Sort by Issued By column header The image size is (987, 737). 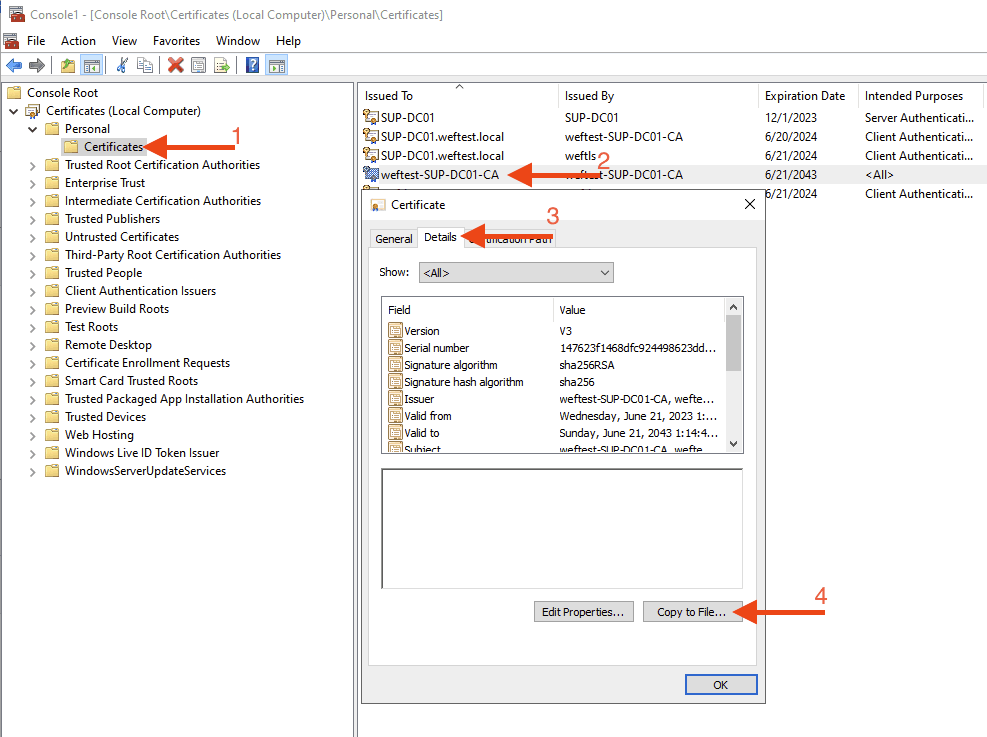click(x=658, y=96)
